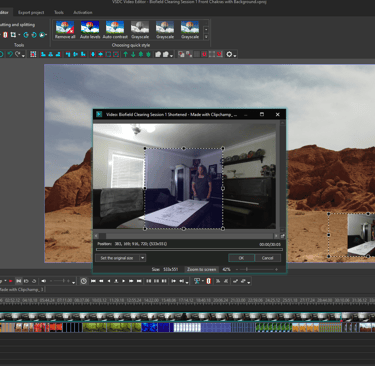Adjust the crop dialog zoom slider
375x366 pixels.
click(247, 269)
